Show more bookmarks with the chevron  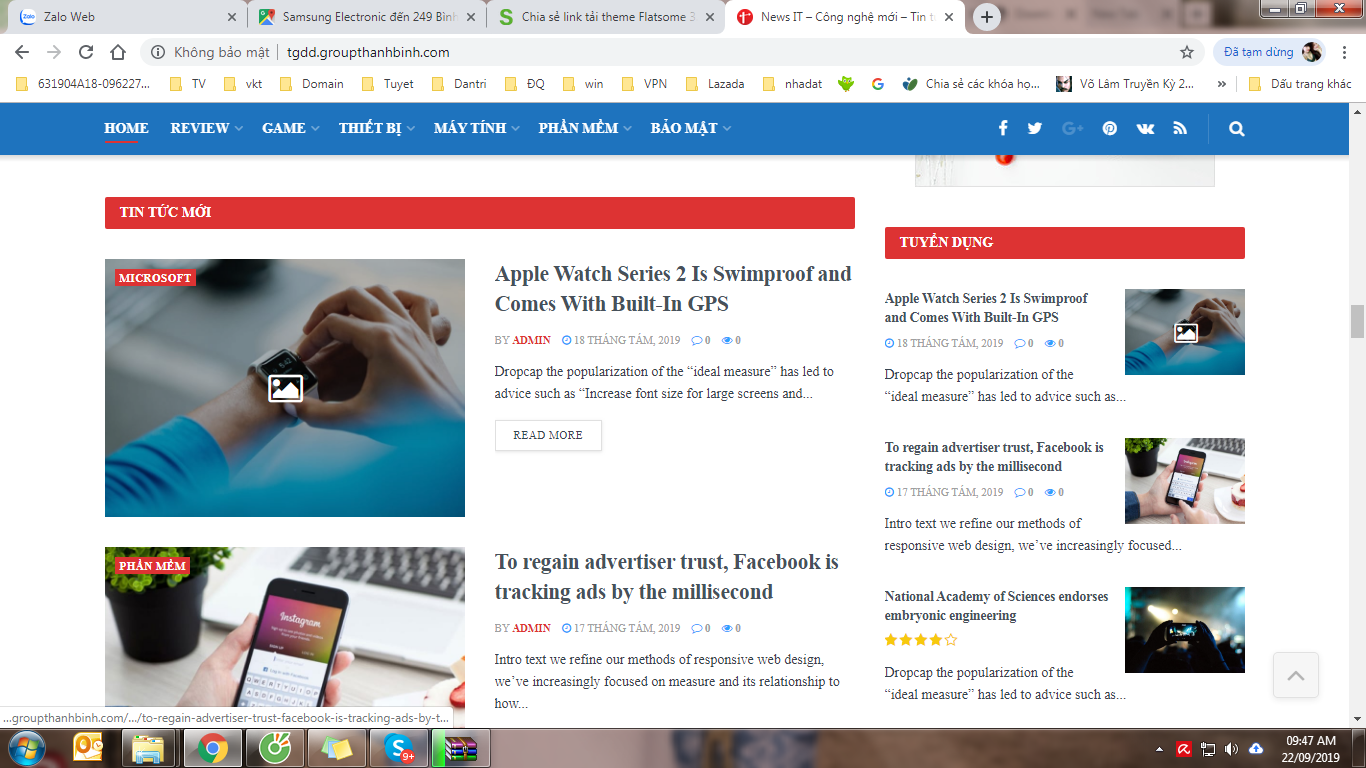point(1221,84)
